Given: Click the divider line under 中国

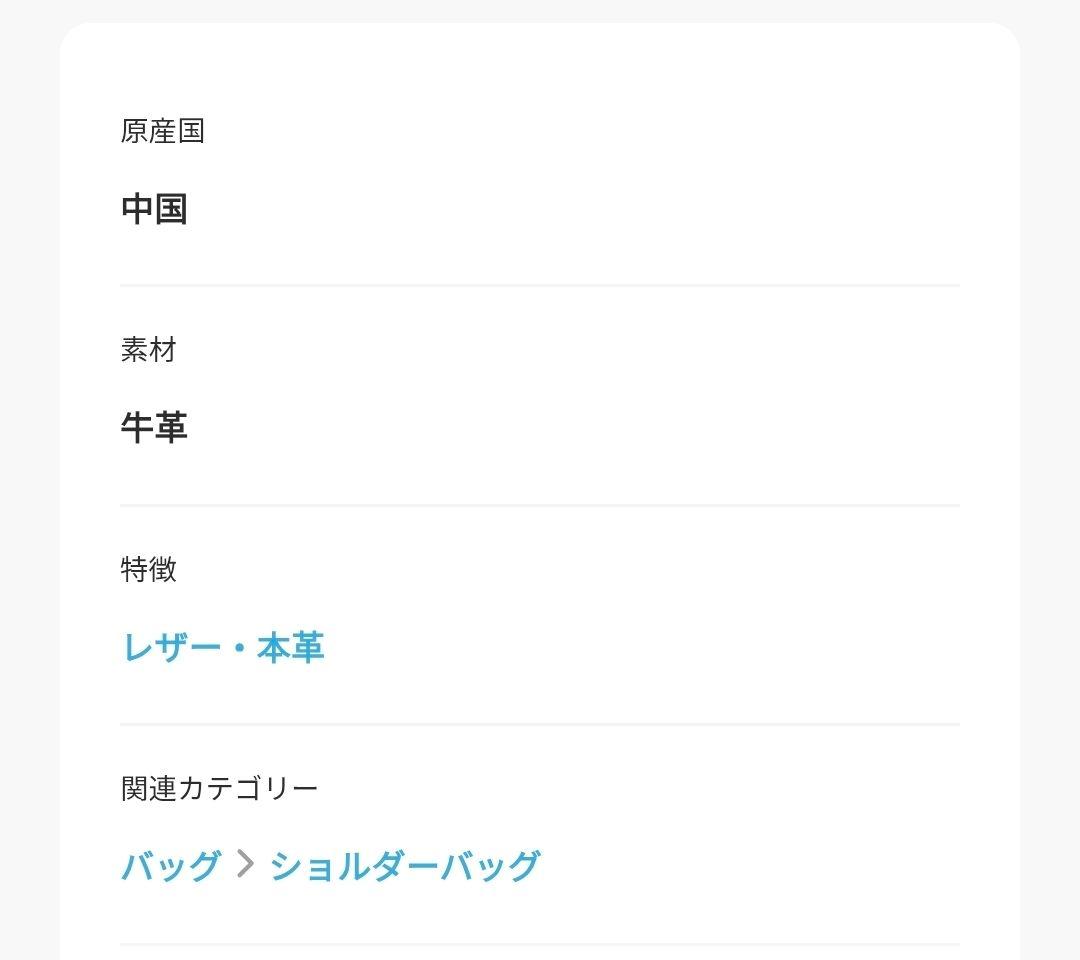Looking at the screenshot, I should point(540,285).
